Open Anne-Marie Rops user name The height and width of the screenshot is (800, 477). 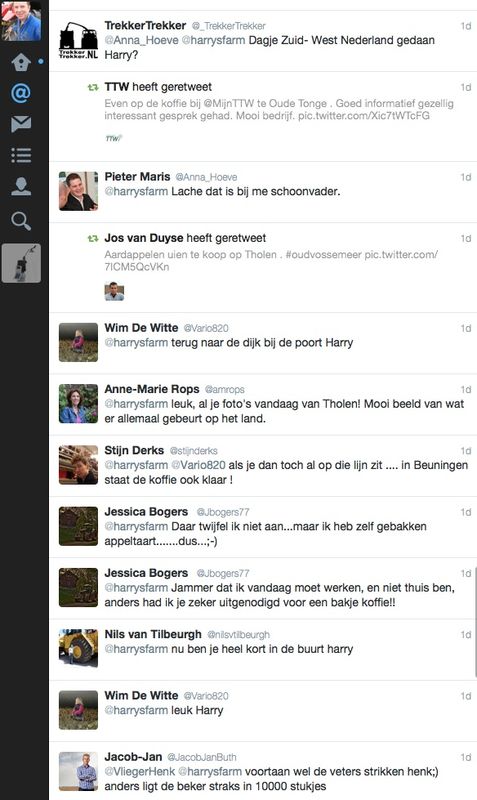coord(152,389)
